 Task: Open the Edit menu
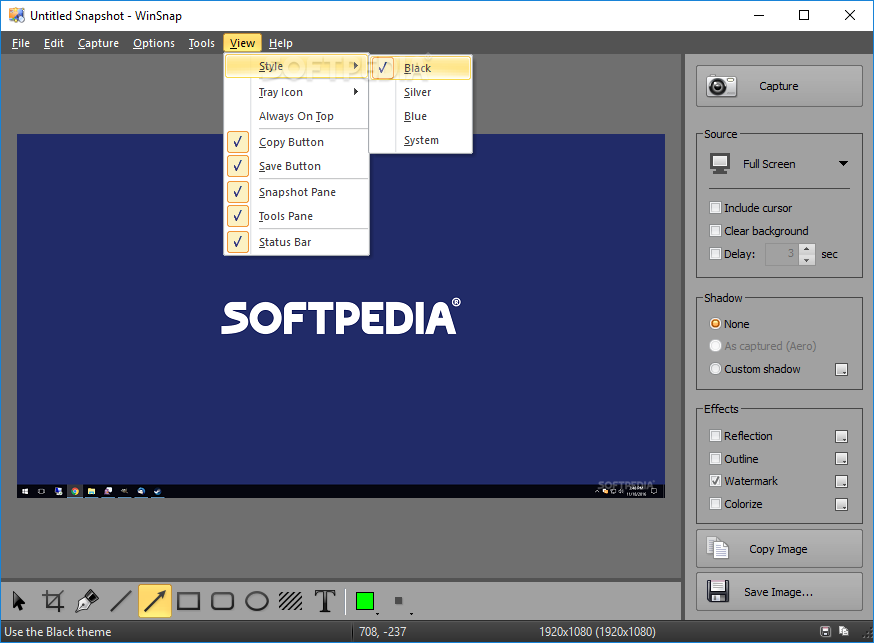[54, 43]
